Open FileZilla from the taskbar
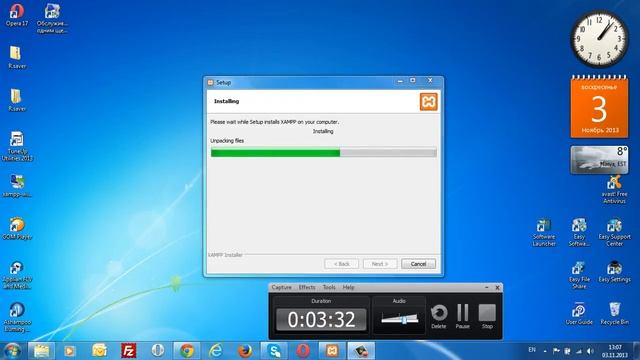 [x=129, y=351]
